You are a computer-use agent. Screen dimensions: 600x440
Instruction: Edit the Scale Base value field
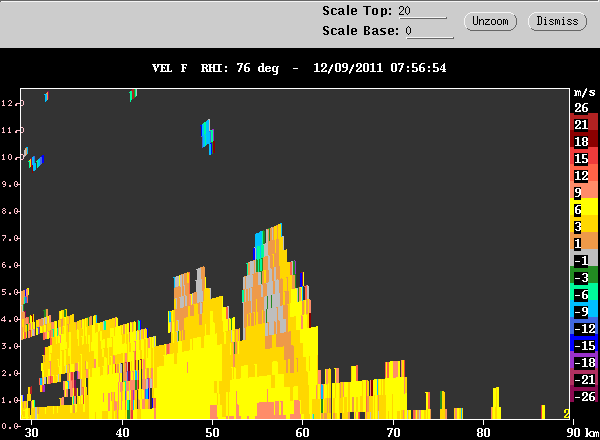point(429,31)
